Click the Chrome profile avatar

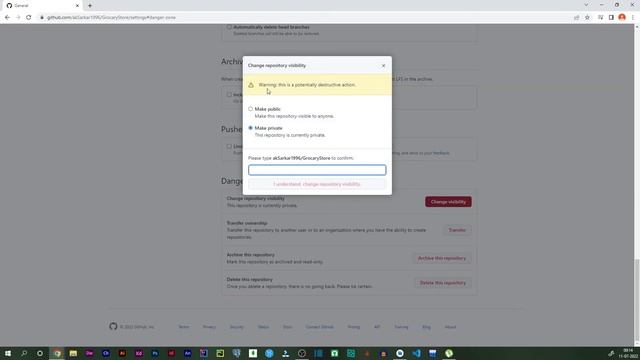coord(622,18)
